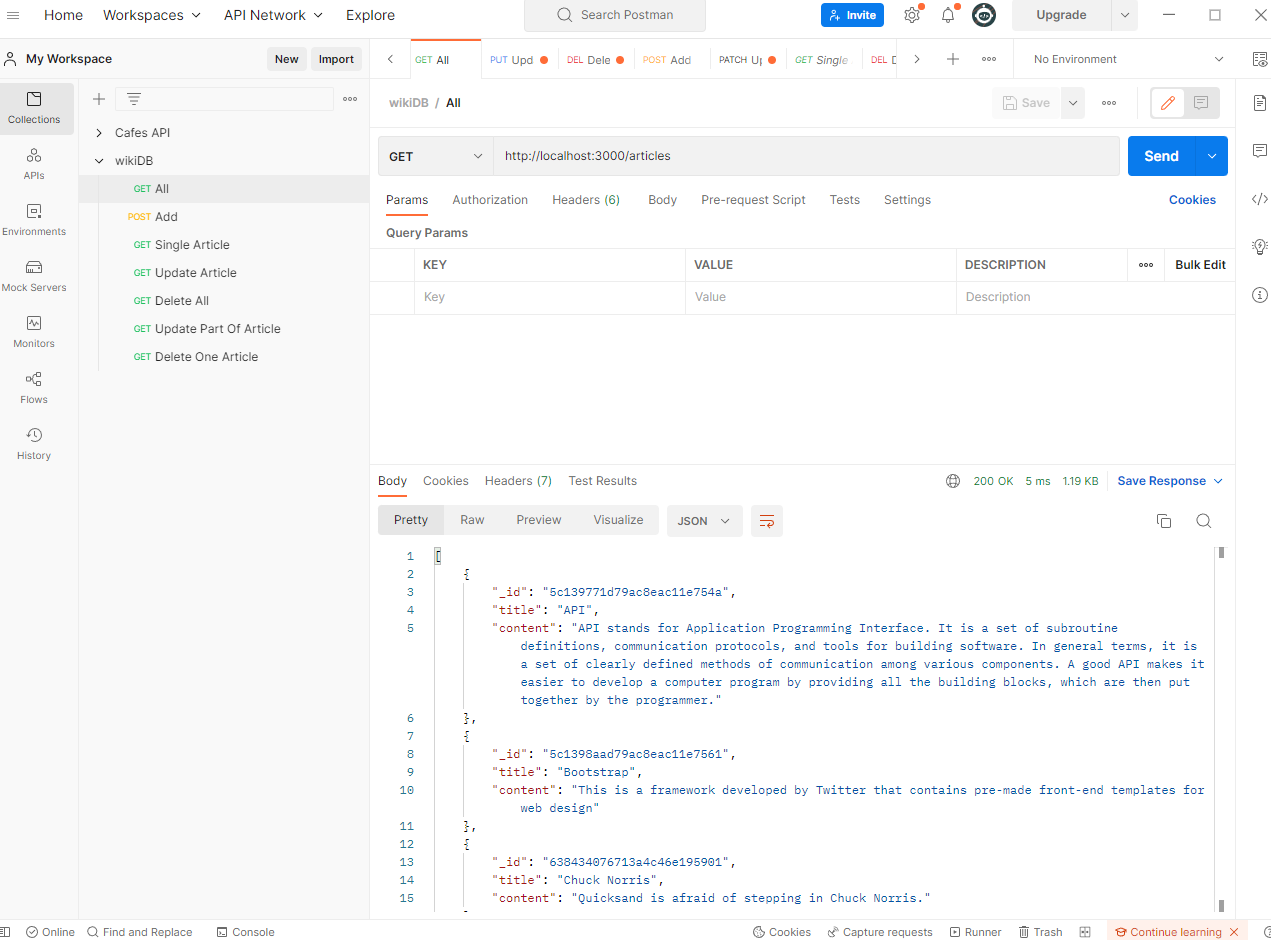Switch to the Authorization tab

coord(489,199)
